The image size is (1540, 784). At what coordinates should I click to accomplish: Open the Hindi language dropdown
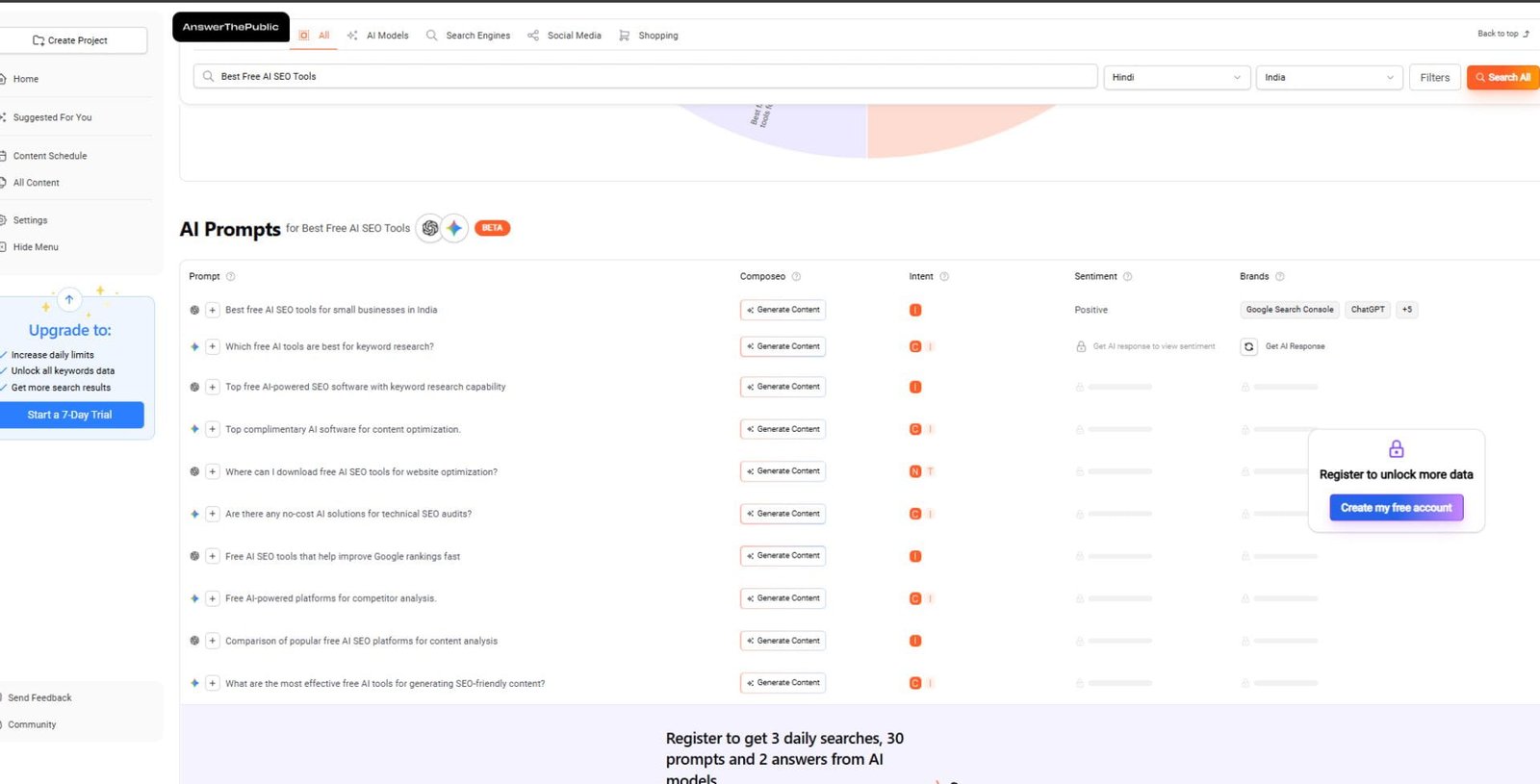click(1176, 77)
